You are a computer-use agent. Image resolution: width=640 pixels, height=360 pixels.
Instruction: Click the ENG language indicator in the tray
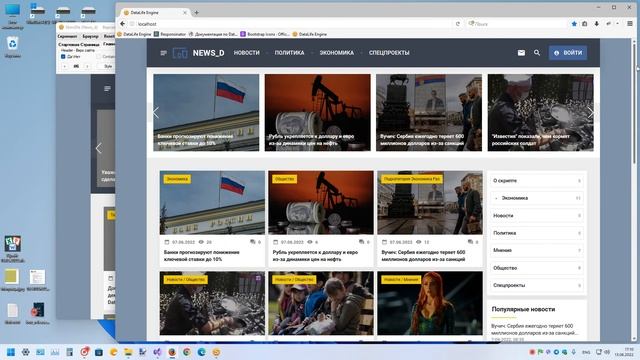[x=586, y=352]
